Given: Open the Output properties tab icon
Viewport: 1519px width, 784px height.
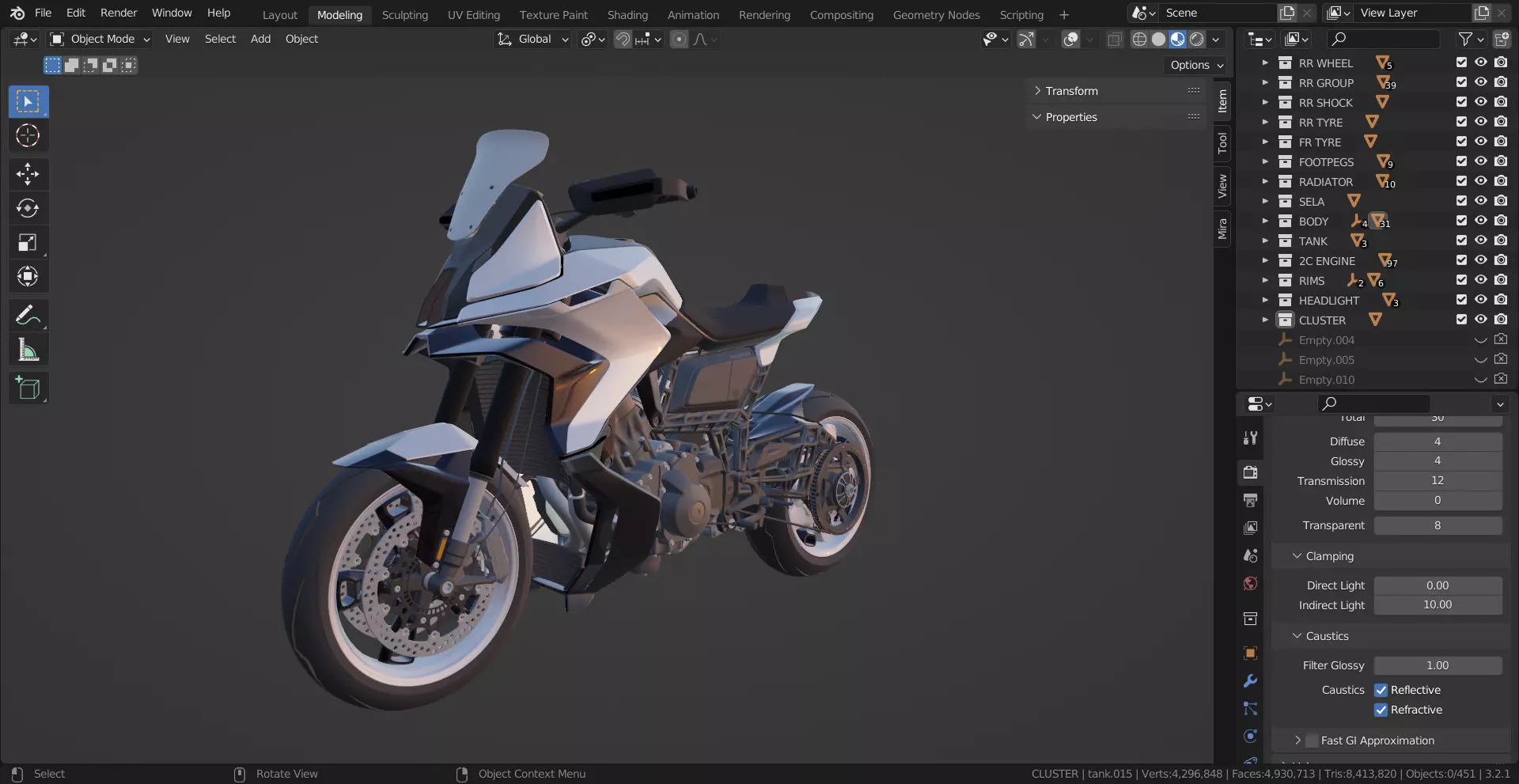Looking at the screenshot, I should (x=1250, y=500).
